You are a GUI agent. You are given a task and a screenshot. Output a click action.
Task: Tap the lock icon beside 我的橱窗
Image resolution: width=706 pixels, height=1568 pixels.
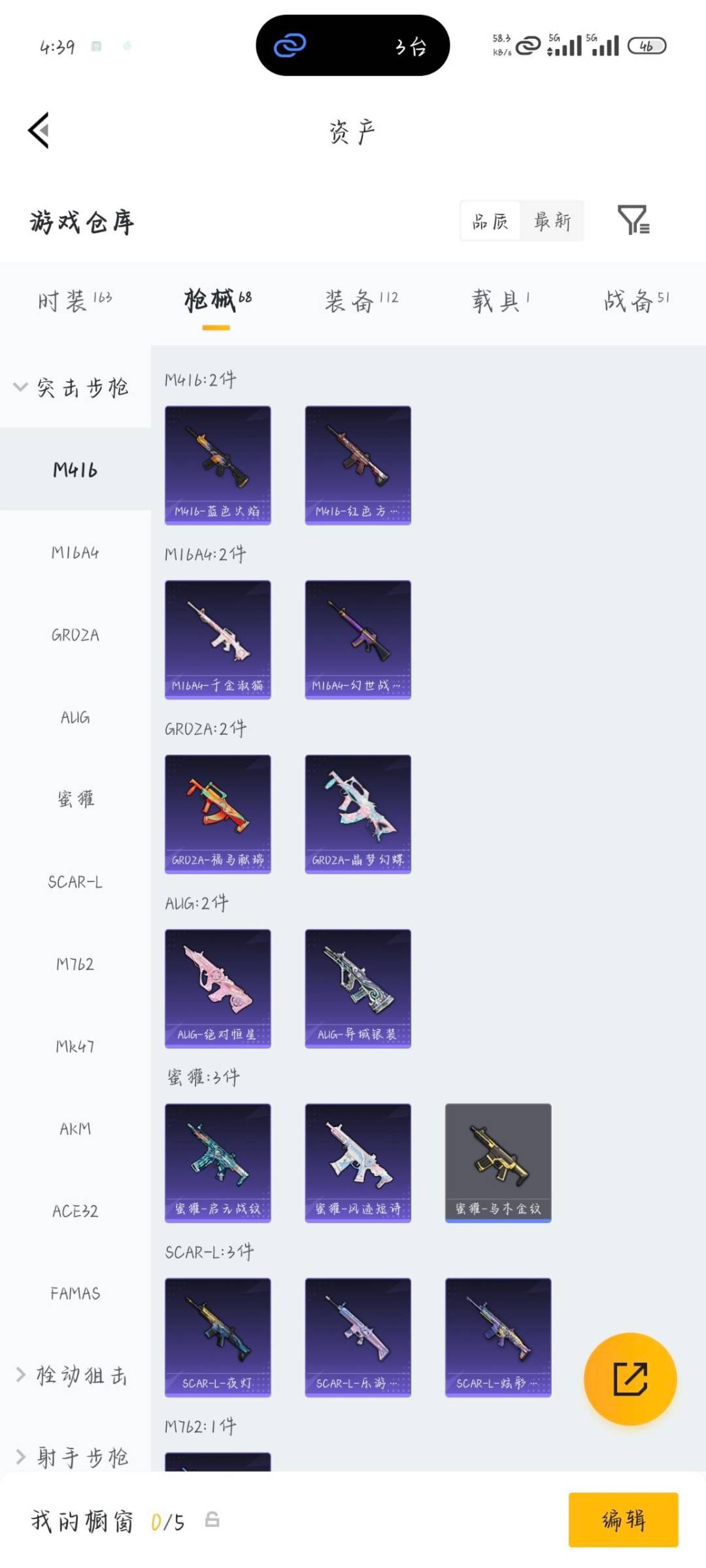(212, 1520)
